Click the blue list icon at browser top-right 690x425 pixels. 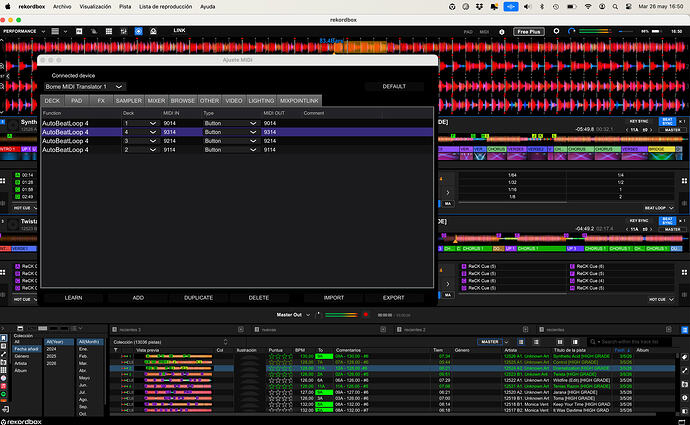tap(685, 330)
